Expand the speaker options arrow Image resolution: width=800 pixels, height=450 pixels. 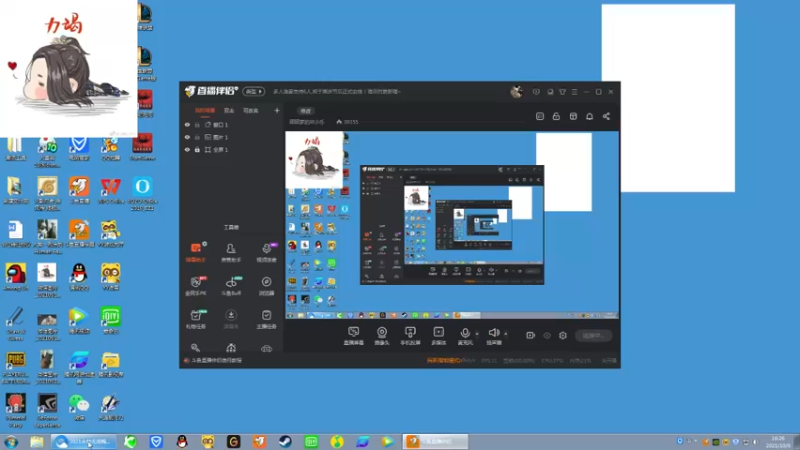tap(506, 334)
